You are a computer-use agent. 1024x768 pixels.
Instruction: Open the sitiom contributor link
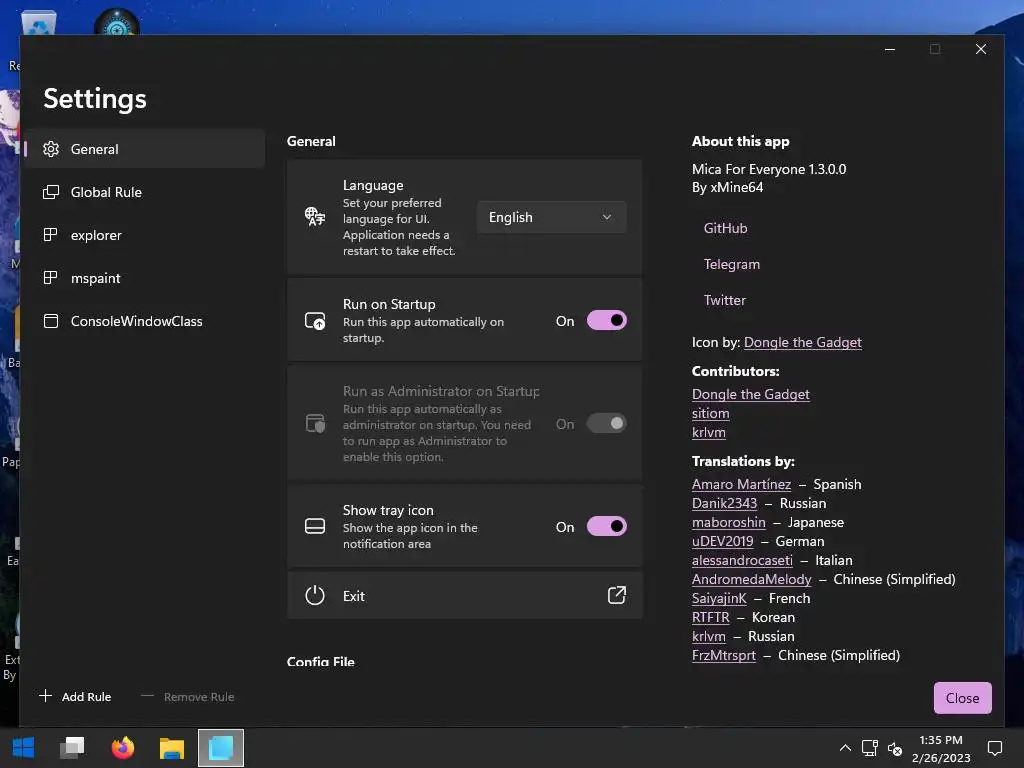pyautogui.click(x=711, y=413)
